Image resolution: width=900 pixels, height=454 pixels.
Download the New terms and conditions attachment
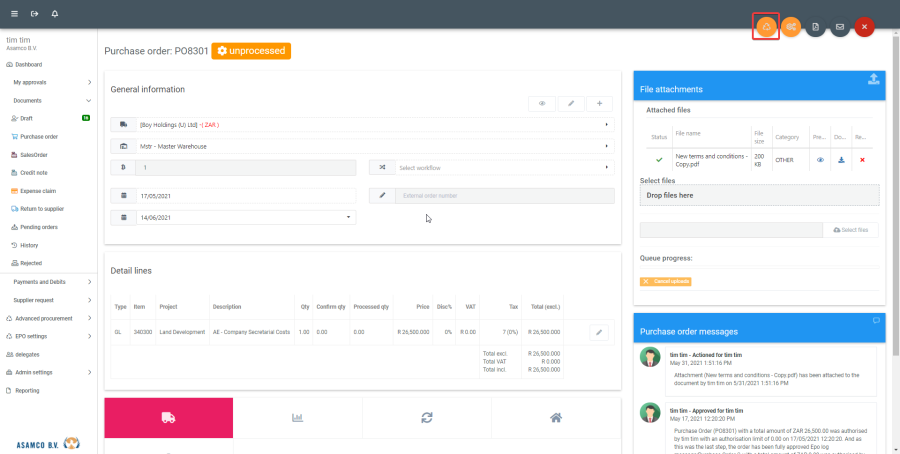(841, 160)
